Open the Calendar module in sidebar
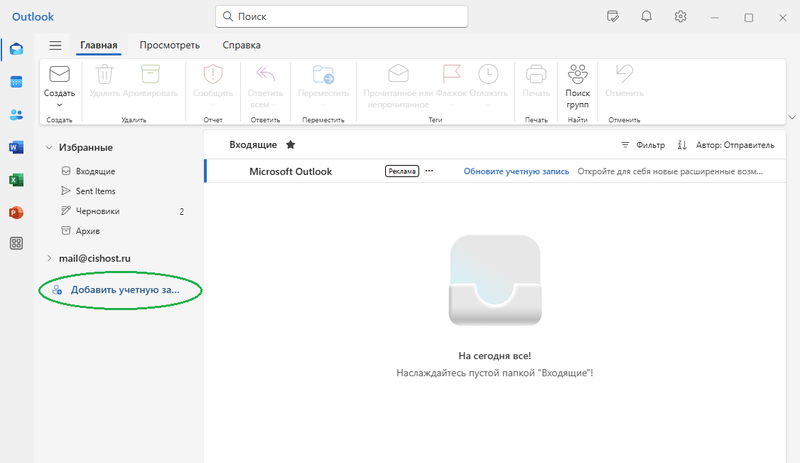 pyautogui.click(x=16, y=82)
